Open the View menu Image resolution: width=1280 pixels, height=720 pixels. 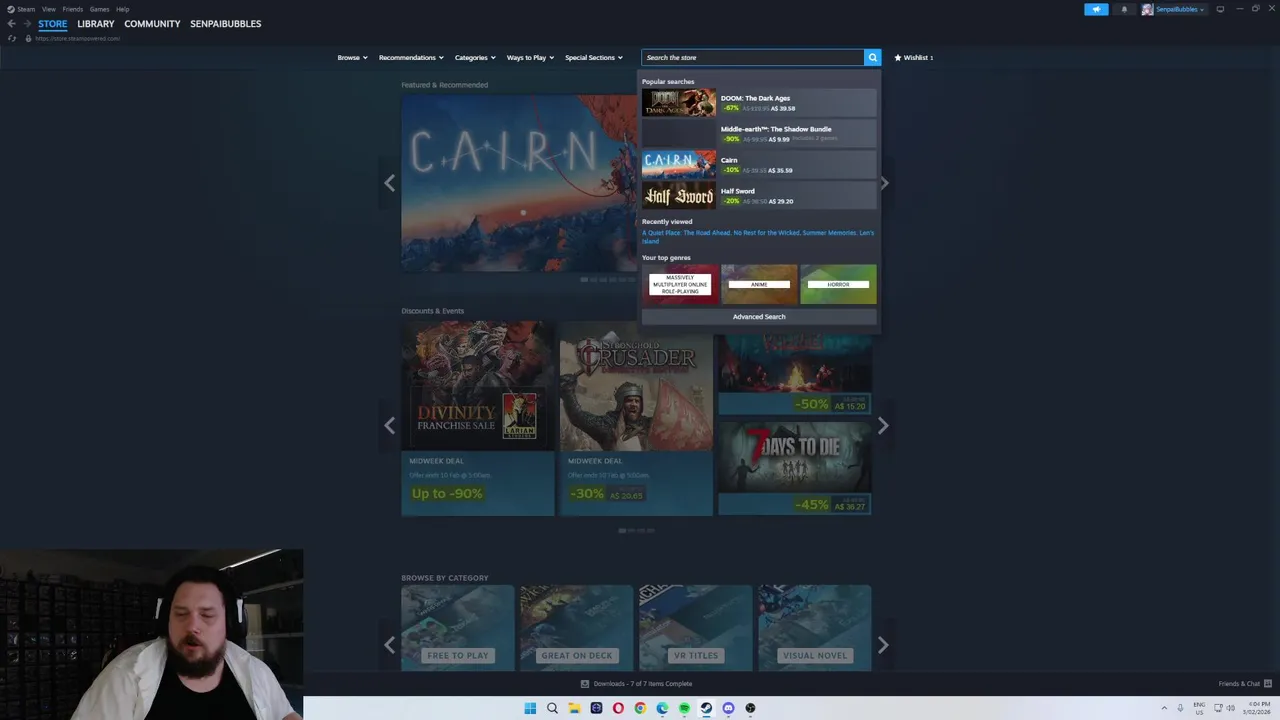[48, 9]
